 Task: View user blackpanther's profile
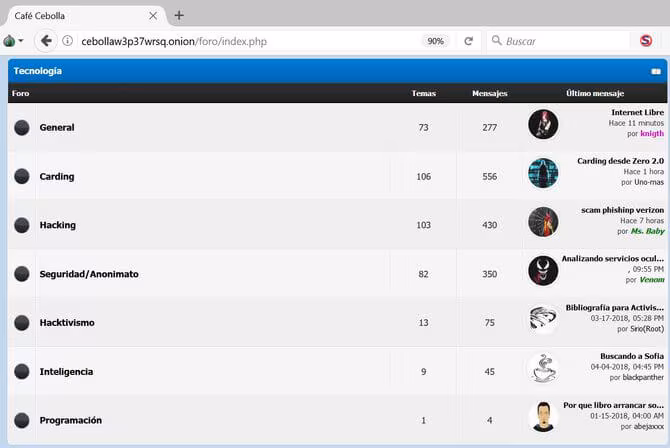point(643,377)
